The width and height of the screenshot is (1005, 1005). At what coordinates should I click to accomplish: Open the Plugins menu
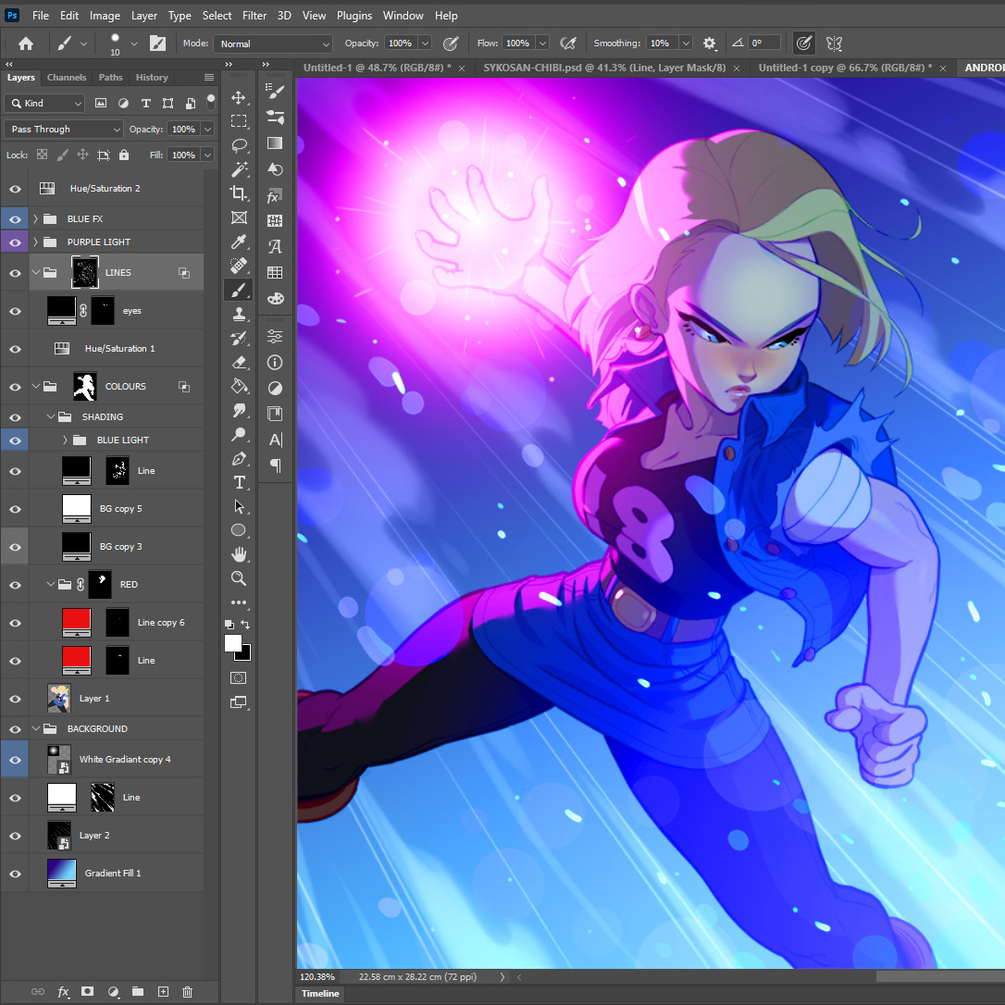tap(354, 15)
